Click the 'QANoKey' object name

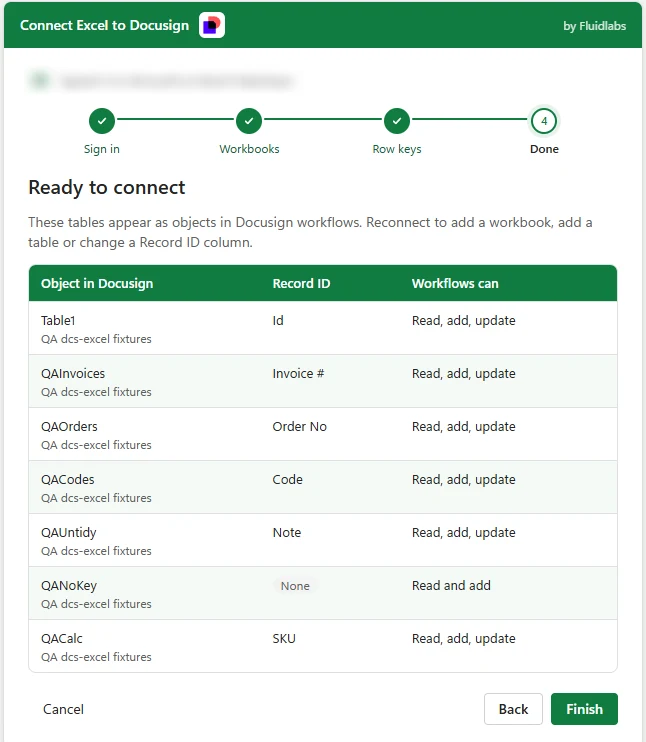click(69, 586)
